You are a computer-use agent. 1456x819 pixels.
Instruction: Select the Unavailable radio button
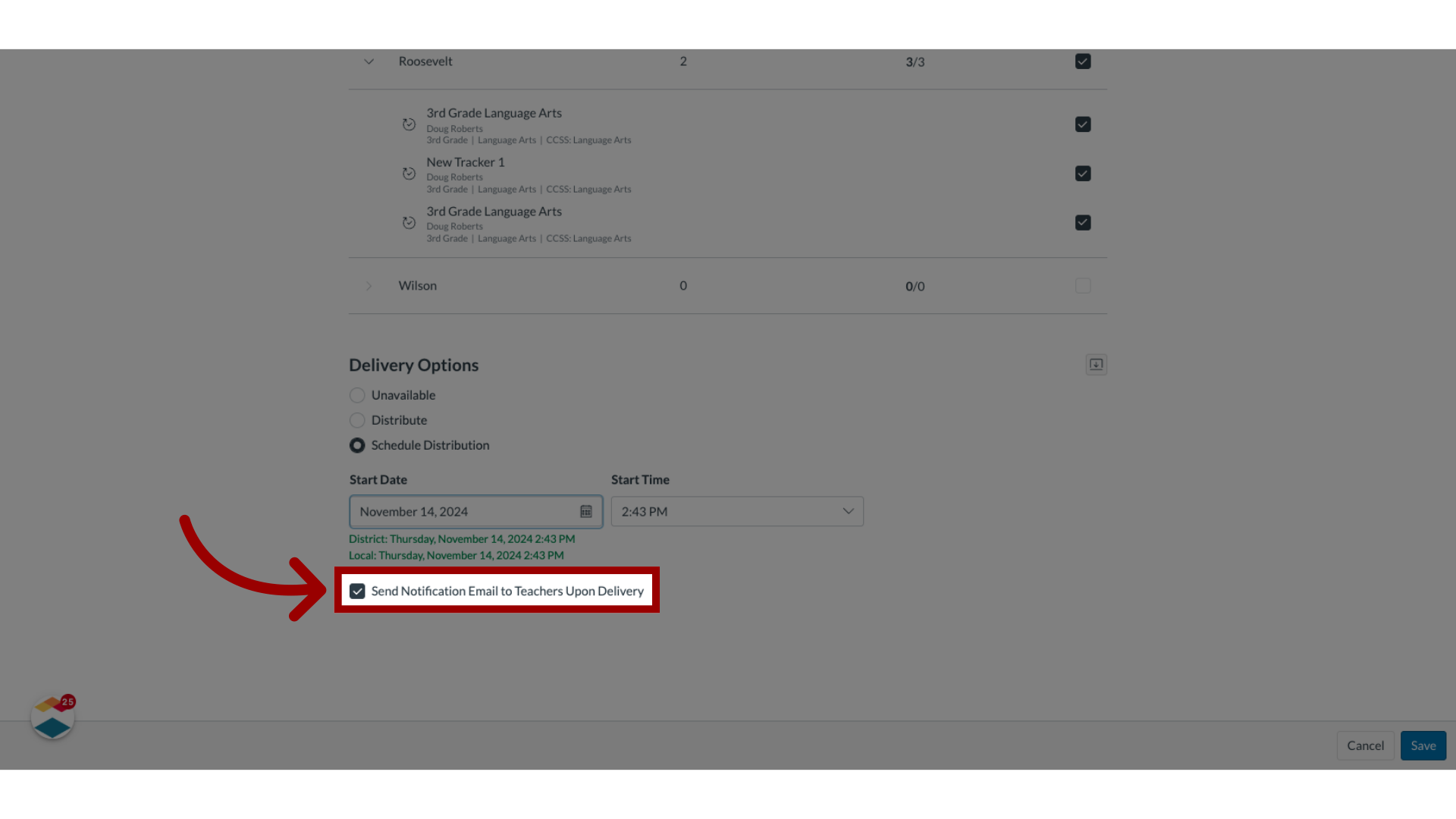[x=358, y=394]
